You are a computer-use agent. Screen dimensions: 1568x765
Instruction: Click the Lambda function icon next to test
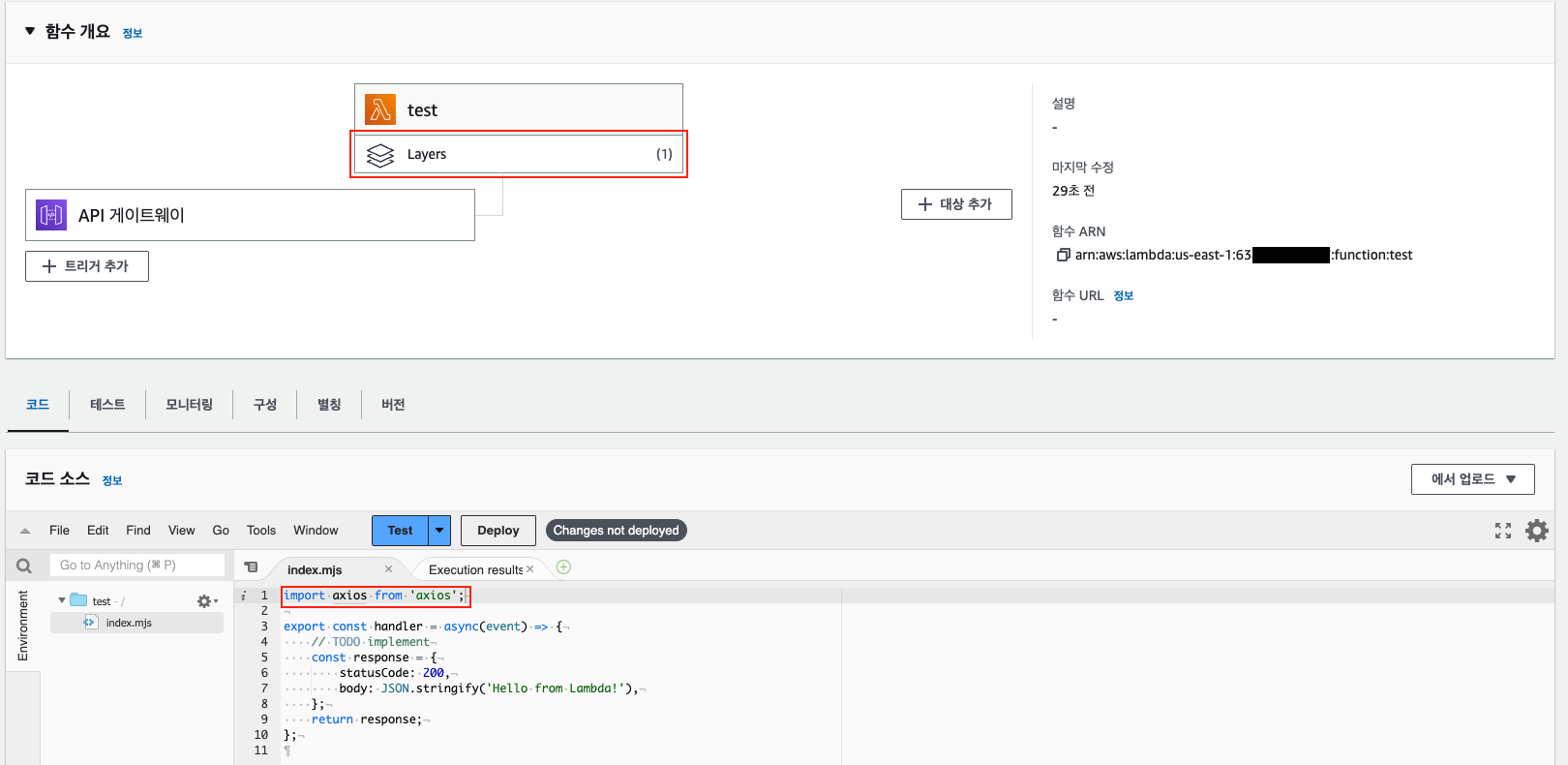click(380, 109)
